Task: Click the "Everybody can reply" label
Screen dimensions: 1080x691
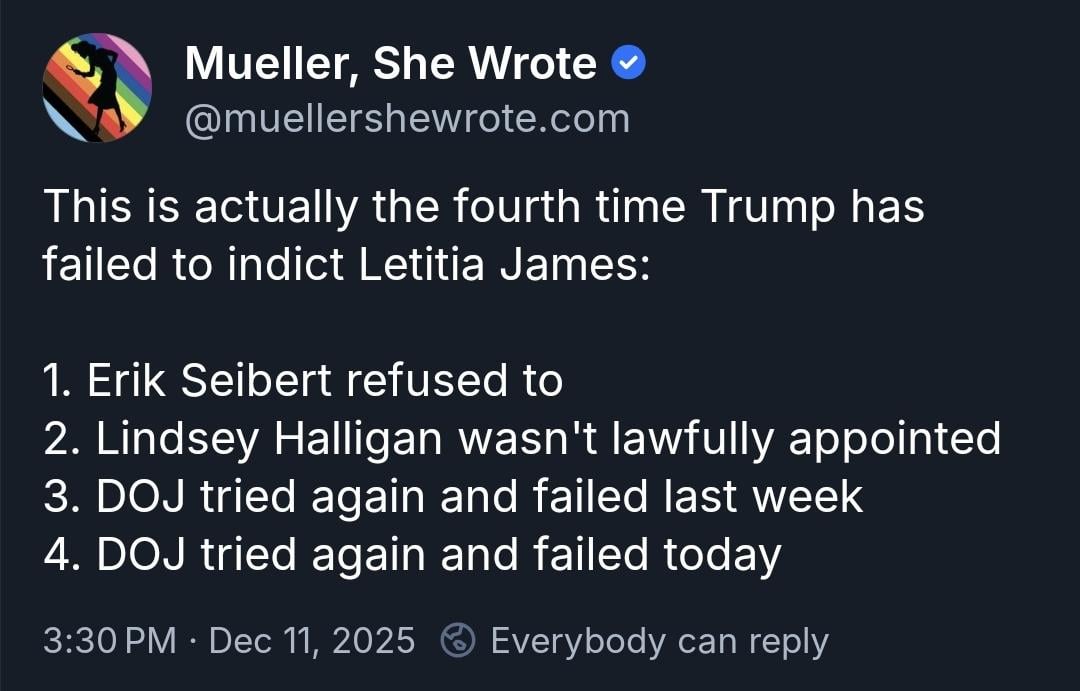Action: [659, 640]
